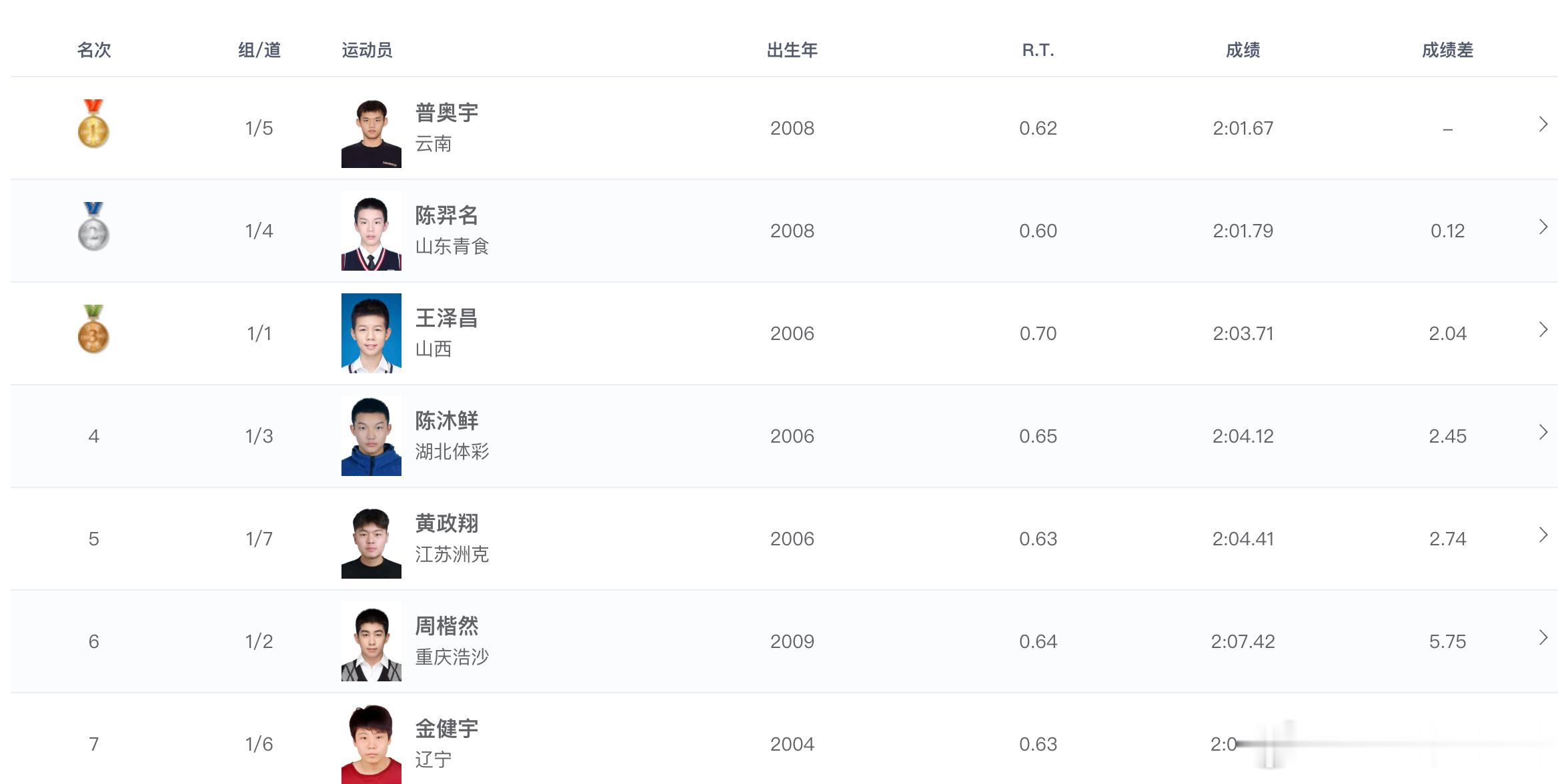Click result time 2:07.42

pyautogui.click(x=1243, y=641)
